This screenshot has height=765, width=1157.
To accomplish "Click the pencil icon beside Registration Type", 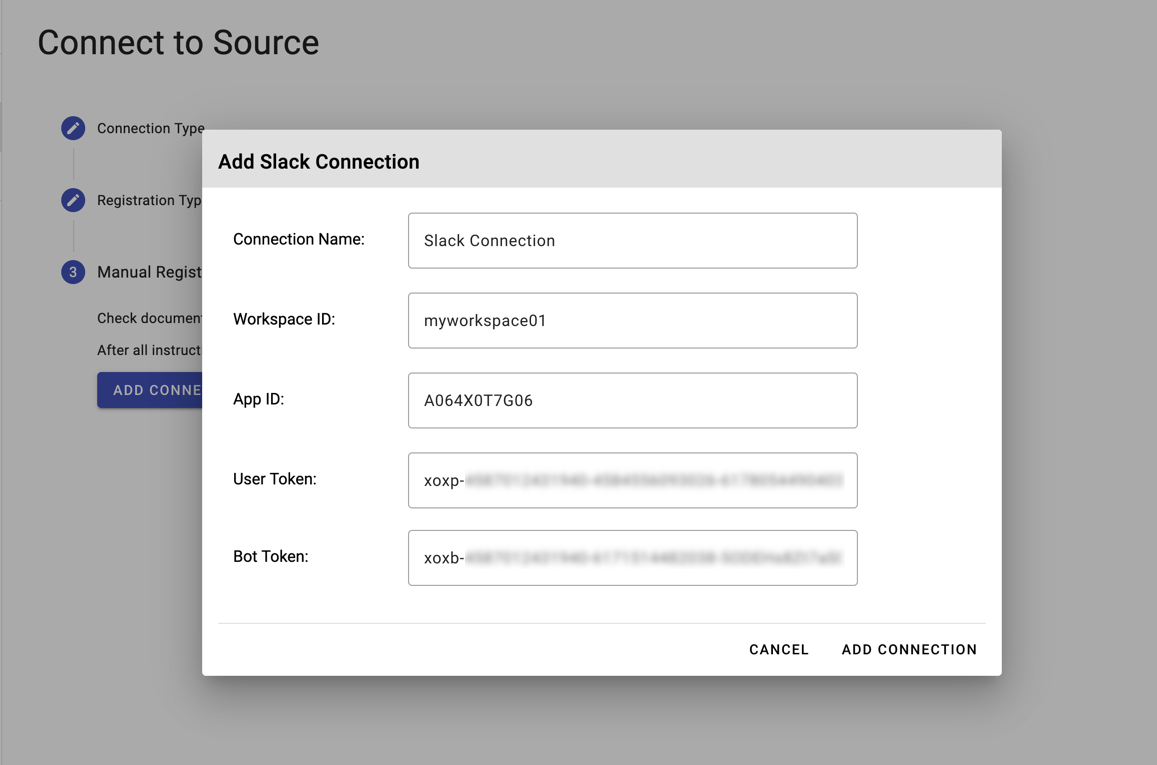I will 73,200.
